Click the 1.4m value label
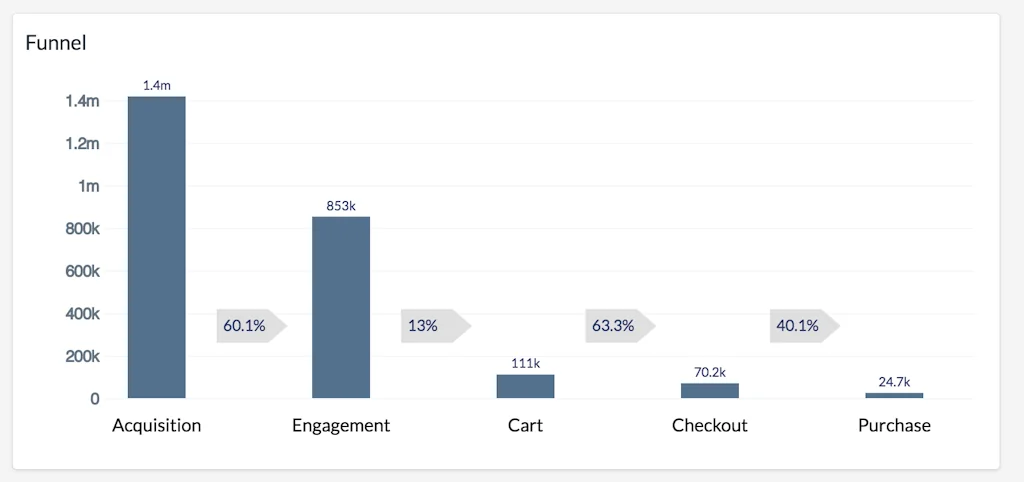This screenshot has width=1024, height=482. tap(157, 87)
